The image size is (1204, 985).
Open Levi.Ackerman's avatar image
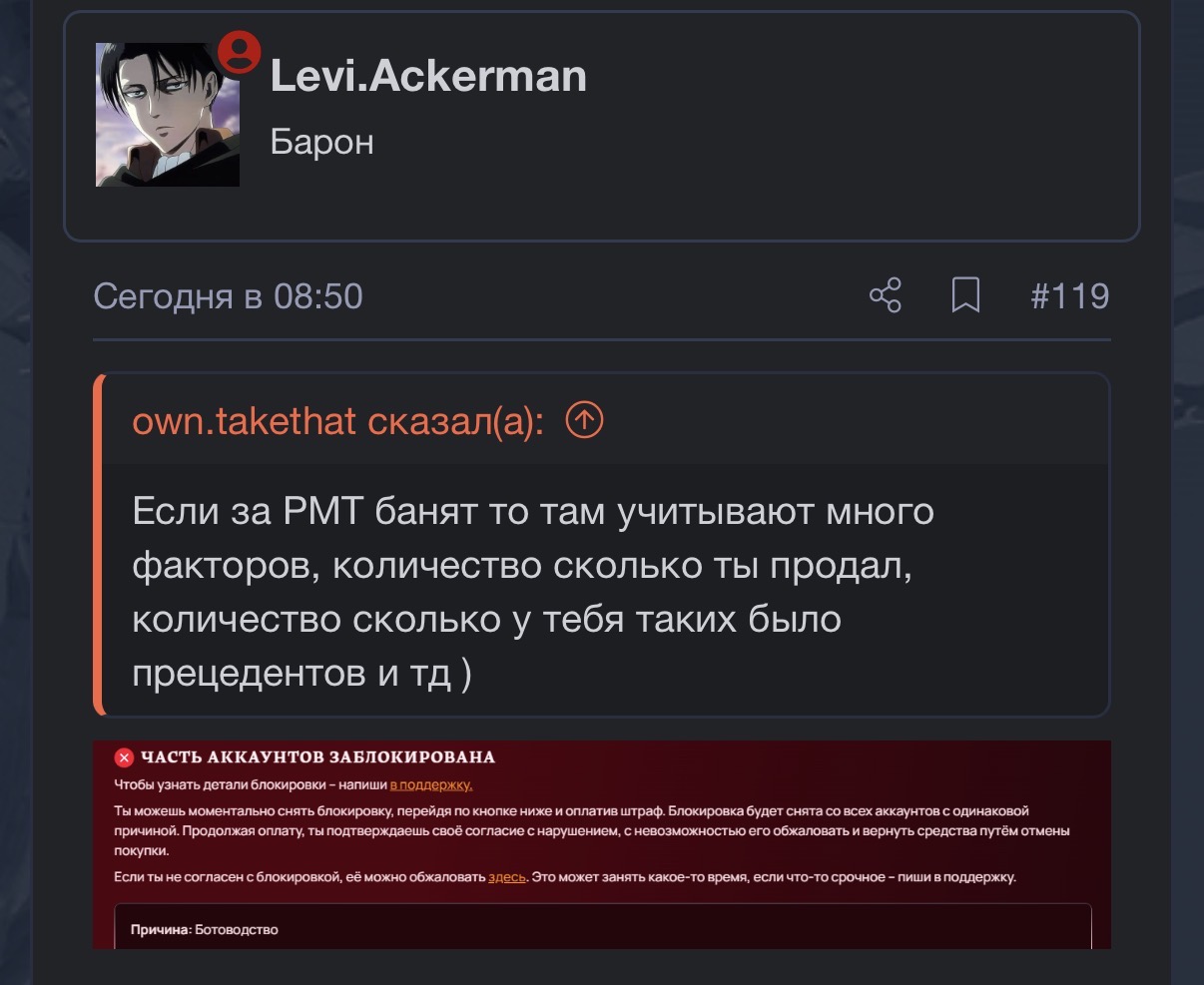click(x=168, y=115)
